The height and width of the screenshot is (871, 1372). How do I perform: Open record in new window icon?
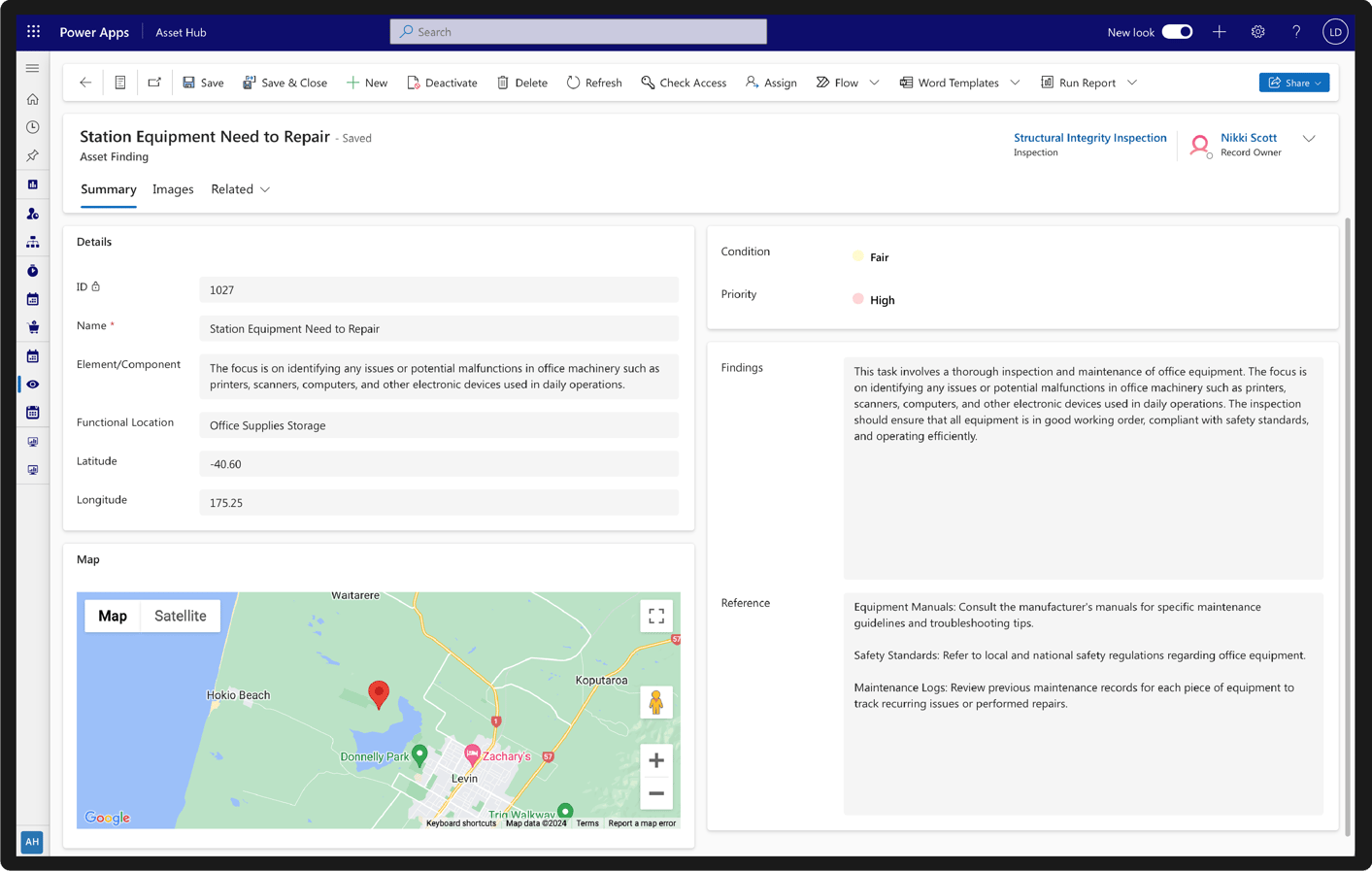tap(154, 83)
